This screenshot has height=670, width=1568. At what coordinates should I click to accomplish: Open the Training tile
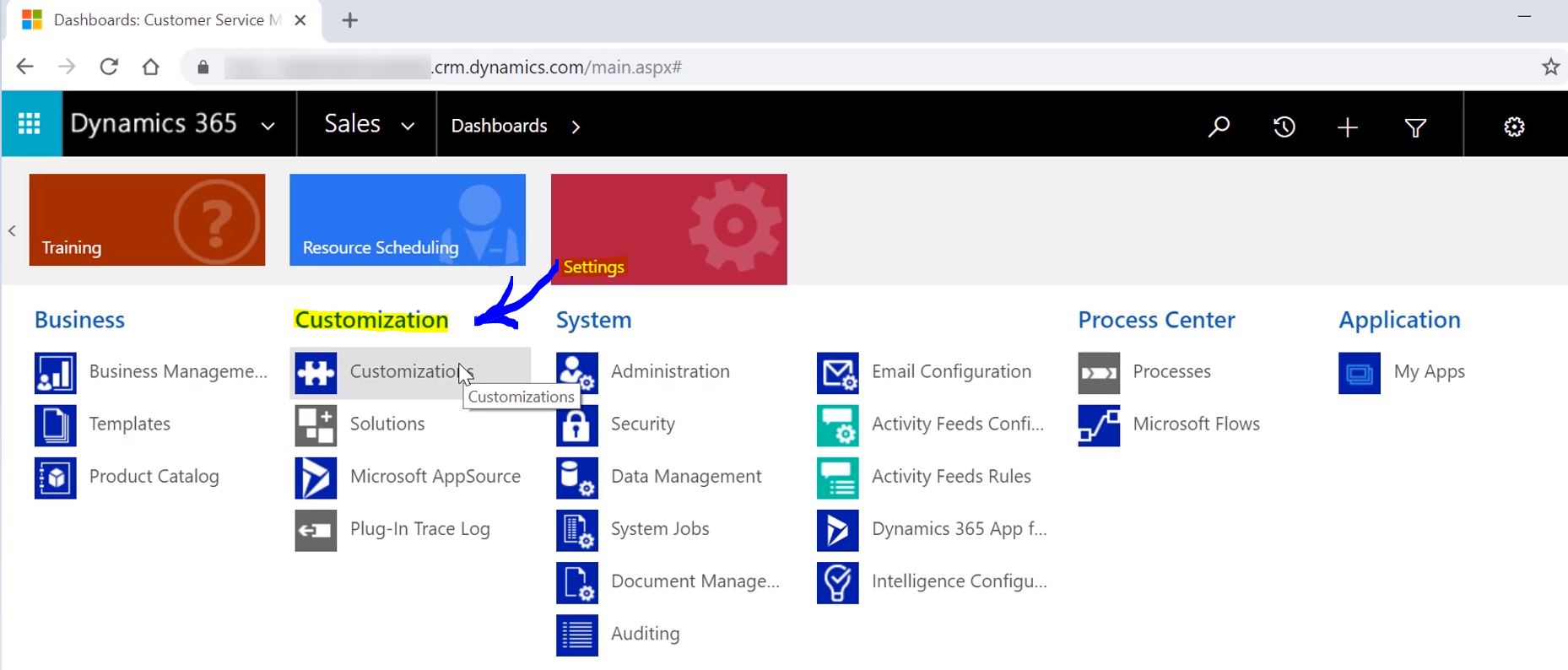(147, 219)
